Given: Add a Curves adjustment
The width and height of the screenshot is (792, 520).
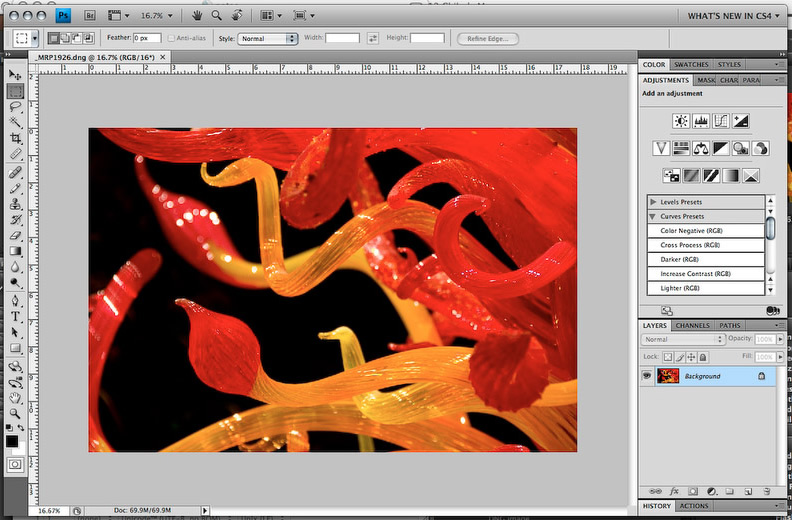Looking at the screenshot, I should [x=721, y=121].
